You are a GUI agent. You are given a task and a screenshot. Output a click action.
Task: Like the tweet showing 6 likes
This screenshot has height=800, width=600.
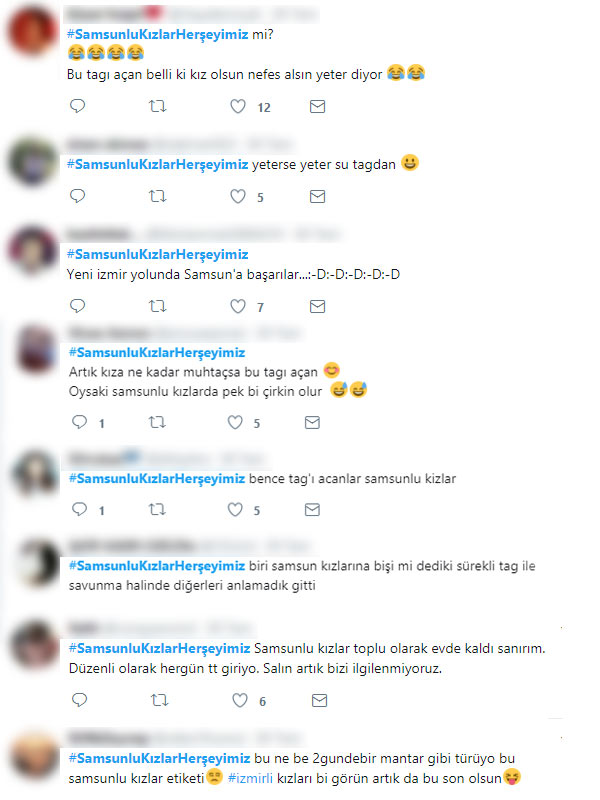tap(240, 700)
